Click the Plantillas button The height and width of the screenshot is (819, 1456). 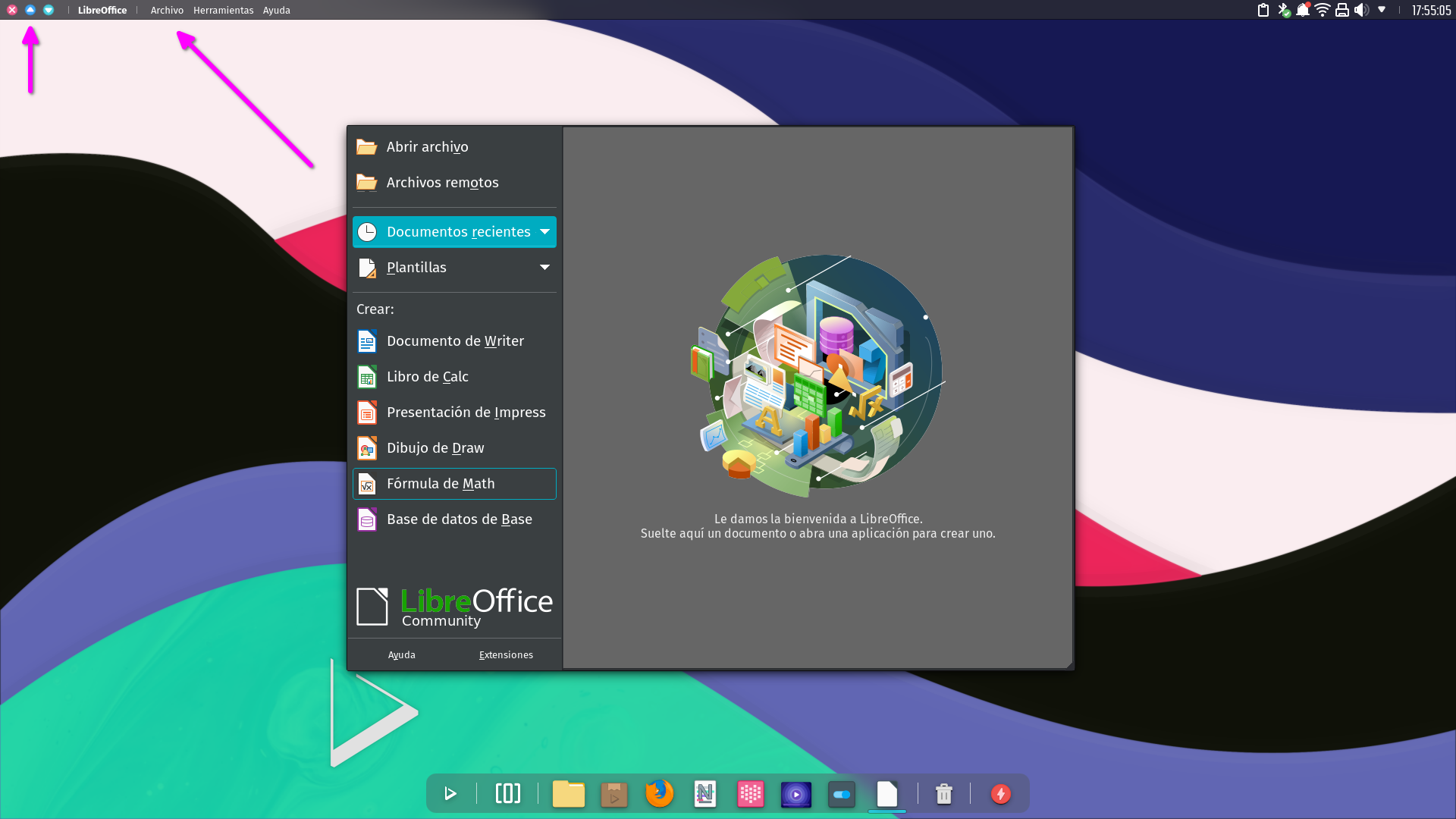pyautogui.click(x=454, y=268)
